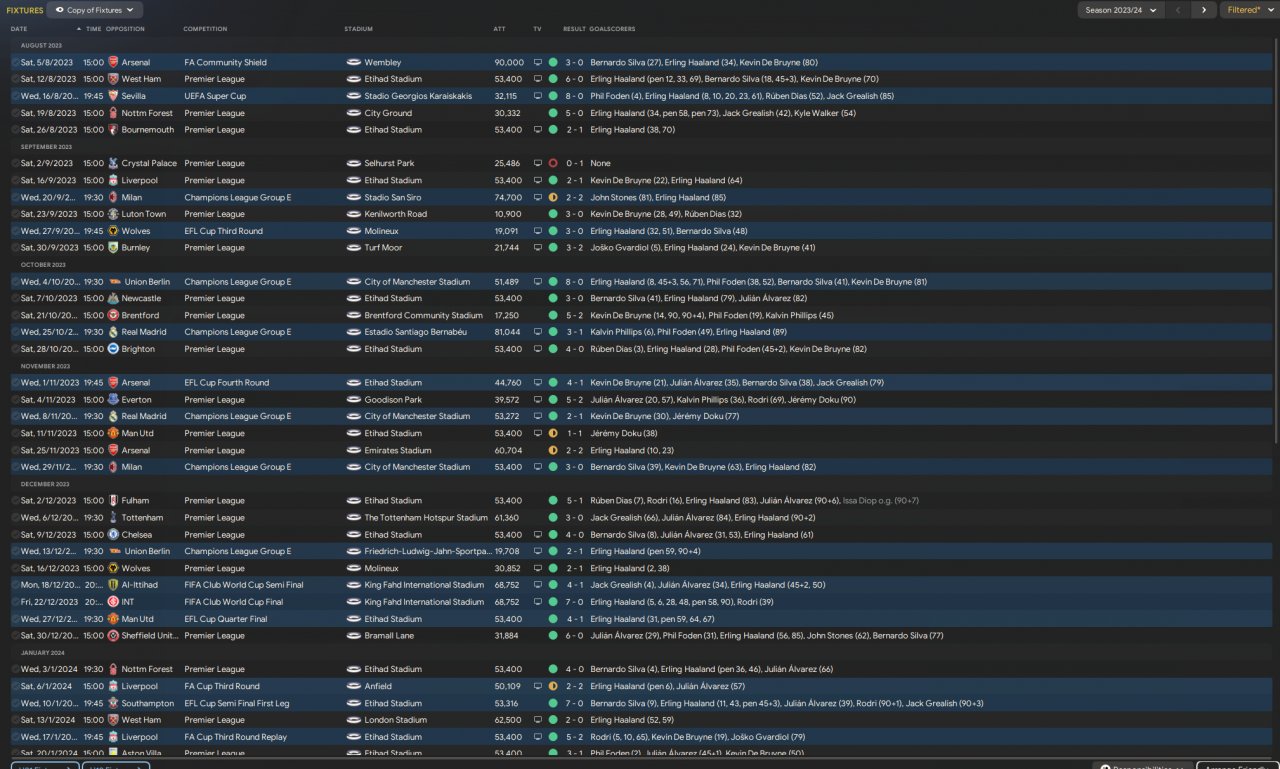The width and height of the screenshot is (1280, 769).
Task: Click the stadium icon beside Goodison Park
Action: tap(353, 400)
